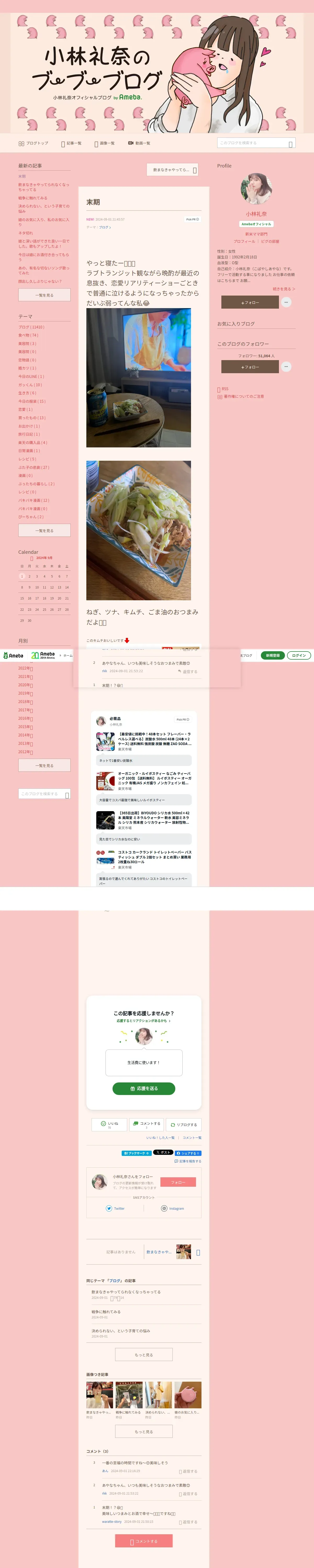This screenshot has width=314, height=1568.
Task: Expand 2021年 monthly archive
Action: 26,676
